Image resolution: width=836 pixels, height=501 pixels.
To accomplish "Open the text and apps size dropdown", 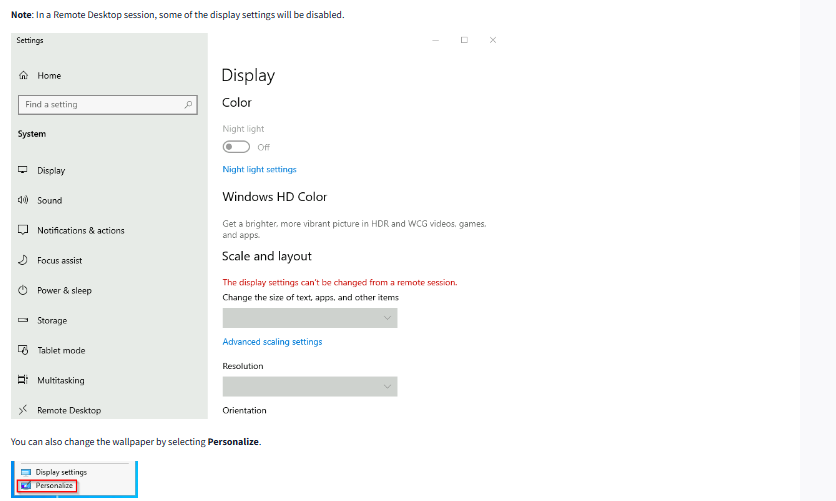I will 309,318.
